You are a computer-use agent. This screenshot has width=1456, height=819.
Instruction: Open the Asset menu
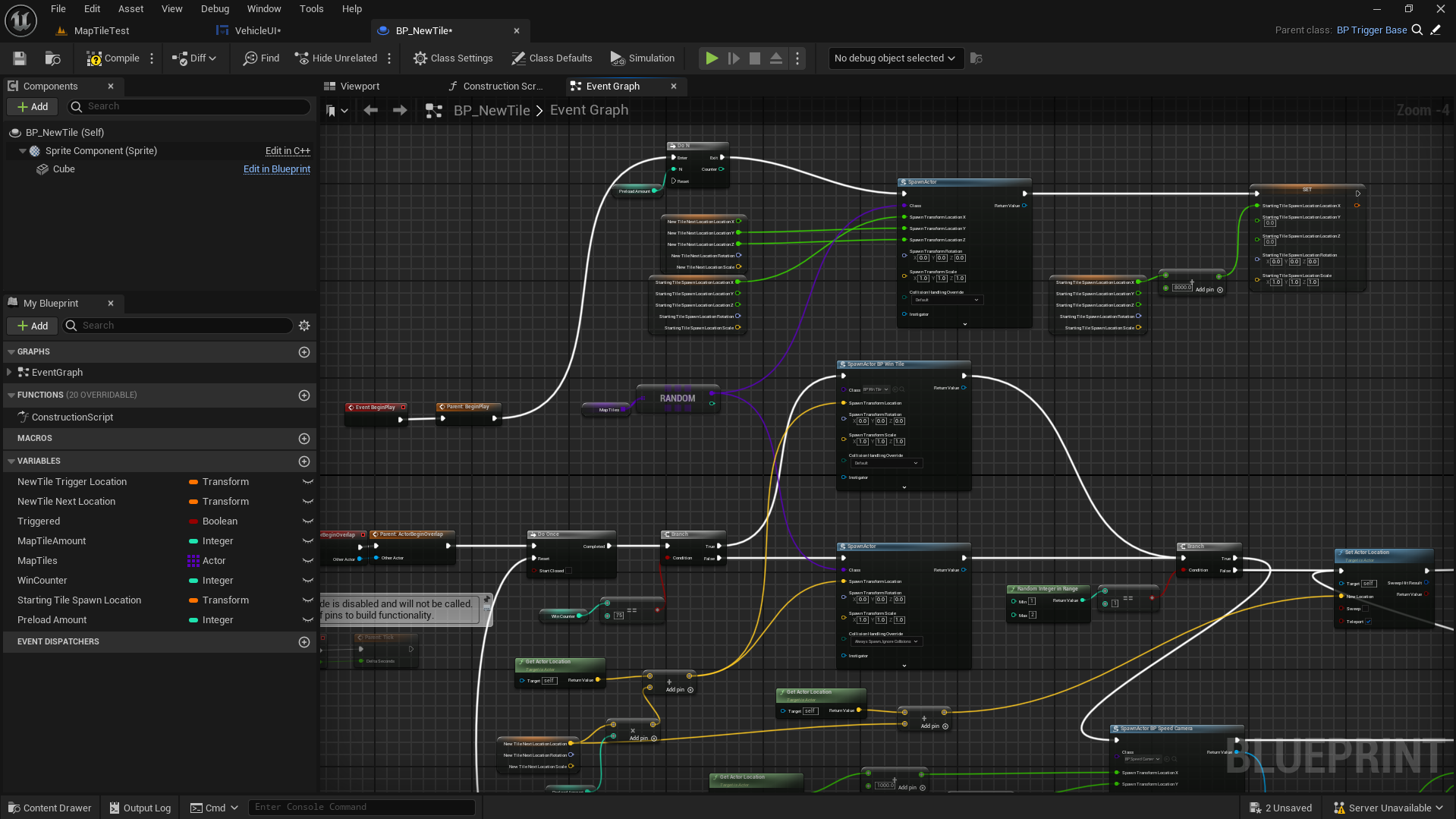(131, 9)
